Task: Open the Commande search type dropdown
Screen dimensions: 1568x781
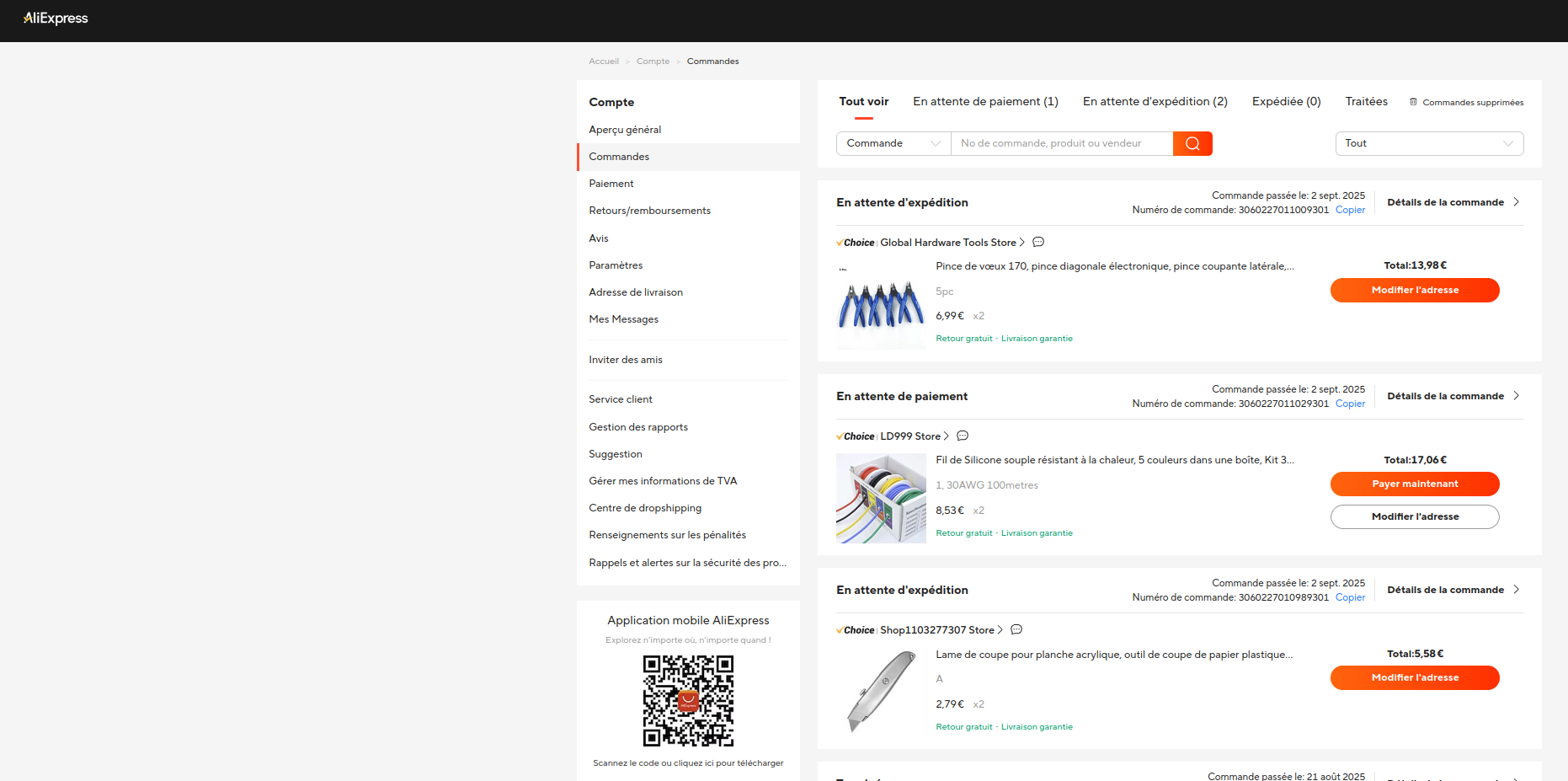Action: [x=893, y=143]
